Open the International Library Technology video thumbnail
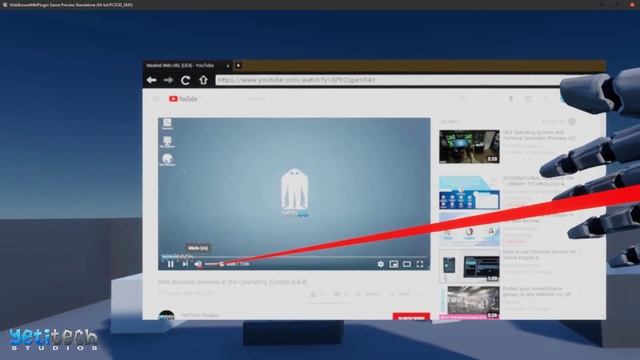The width and height of the screenshot is (640, 360). pyautogui.click(x=469, y=193)
